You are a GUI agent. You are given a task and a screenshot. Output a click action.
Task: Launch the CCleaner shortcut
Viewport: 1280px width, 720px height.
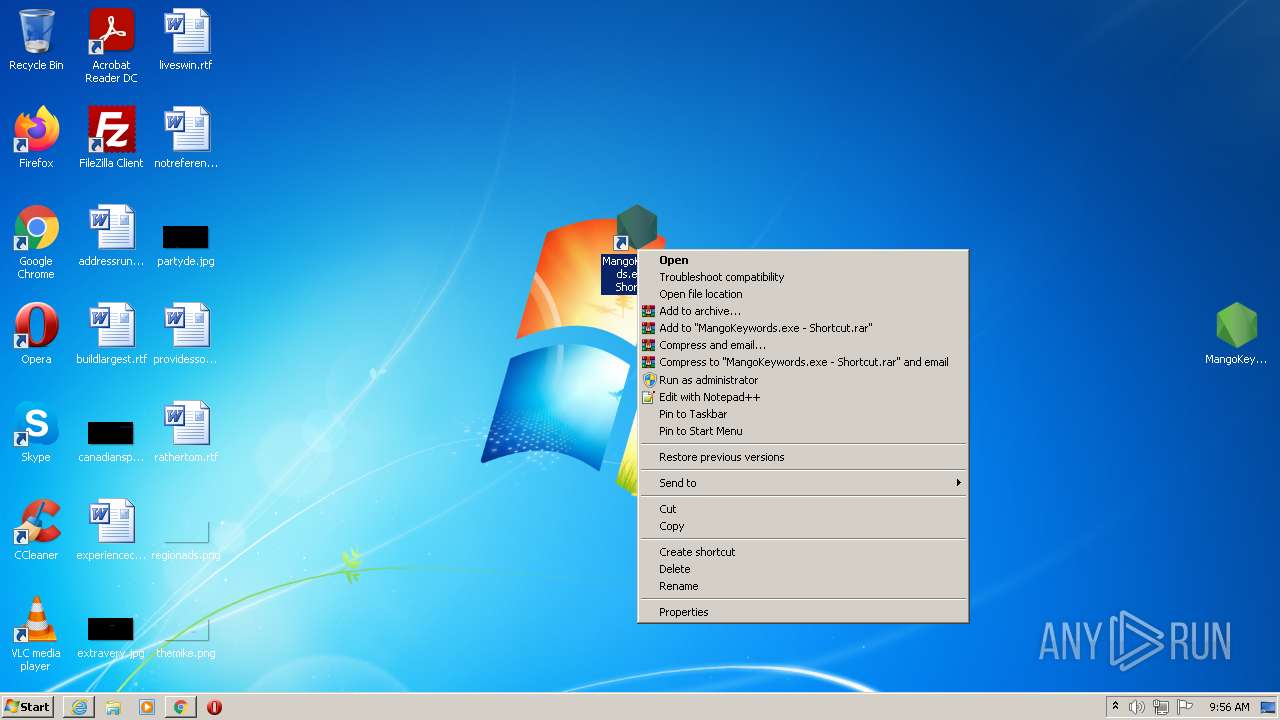point(36,530)
